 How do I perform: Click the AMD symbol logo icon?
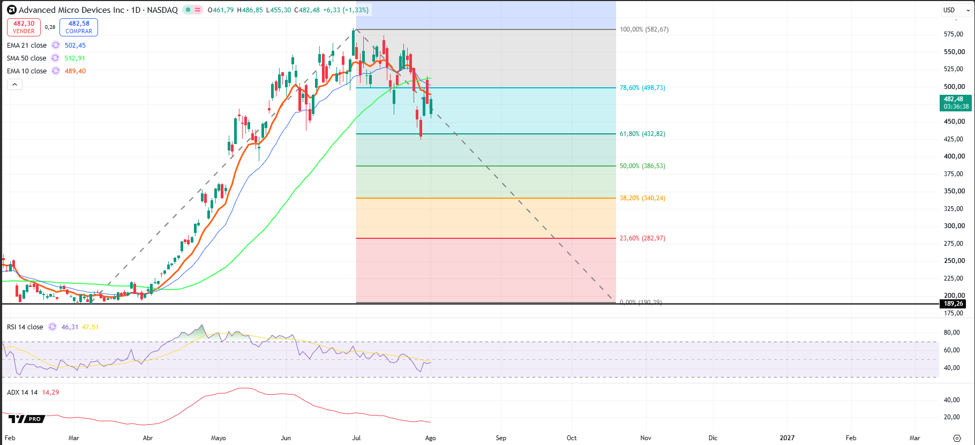click(x=11, y=10)
